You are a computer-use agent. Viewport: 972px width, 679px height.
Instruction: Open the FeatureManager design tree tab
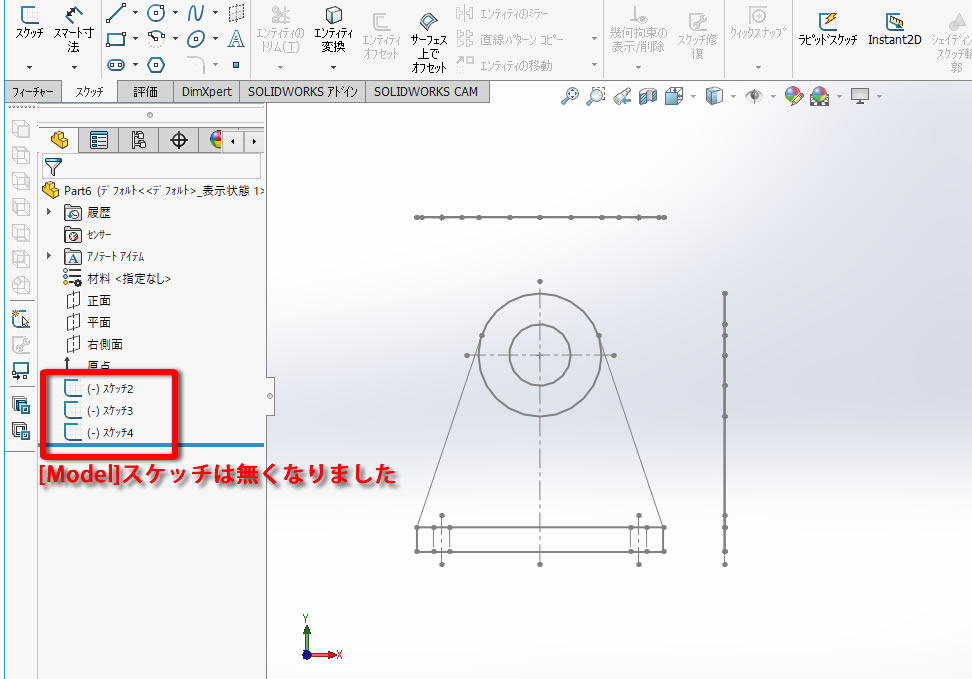click(60, 140)
